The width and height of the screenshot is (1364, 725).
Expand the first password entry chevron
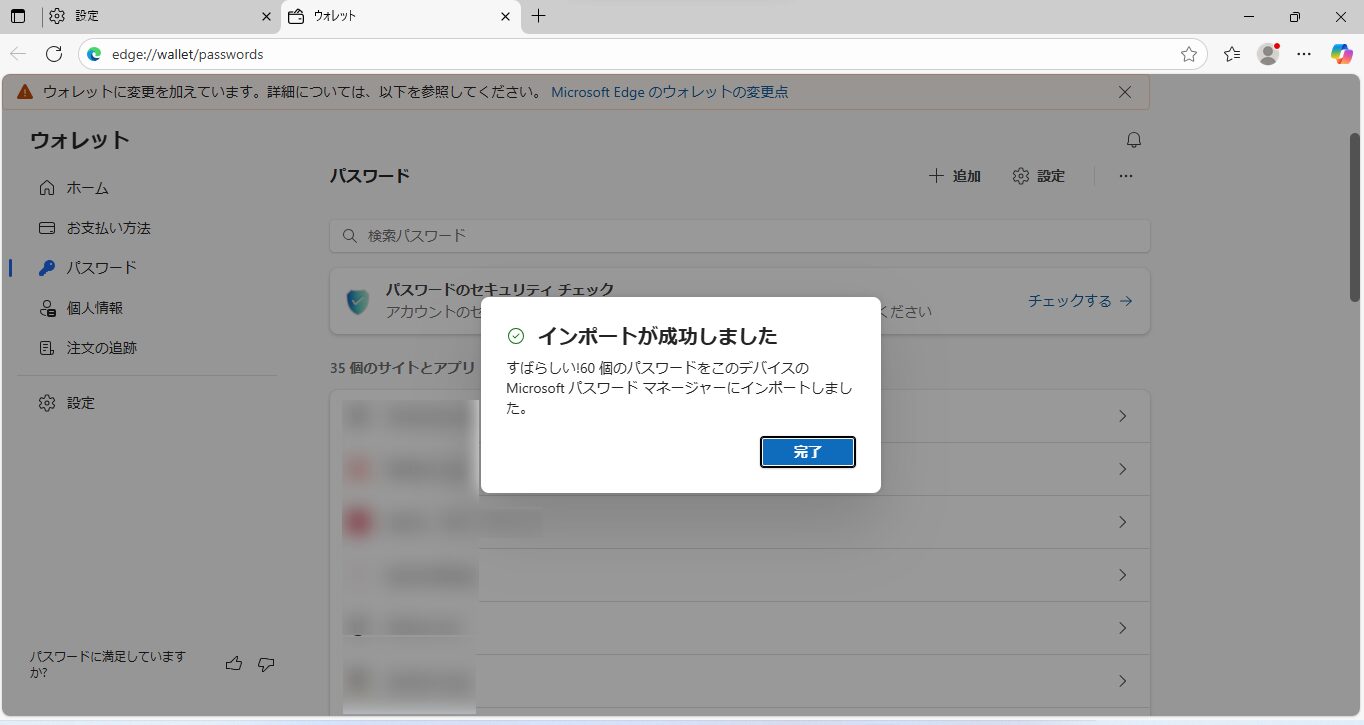coord(1122,416)
